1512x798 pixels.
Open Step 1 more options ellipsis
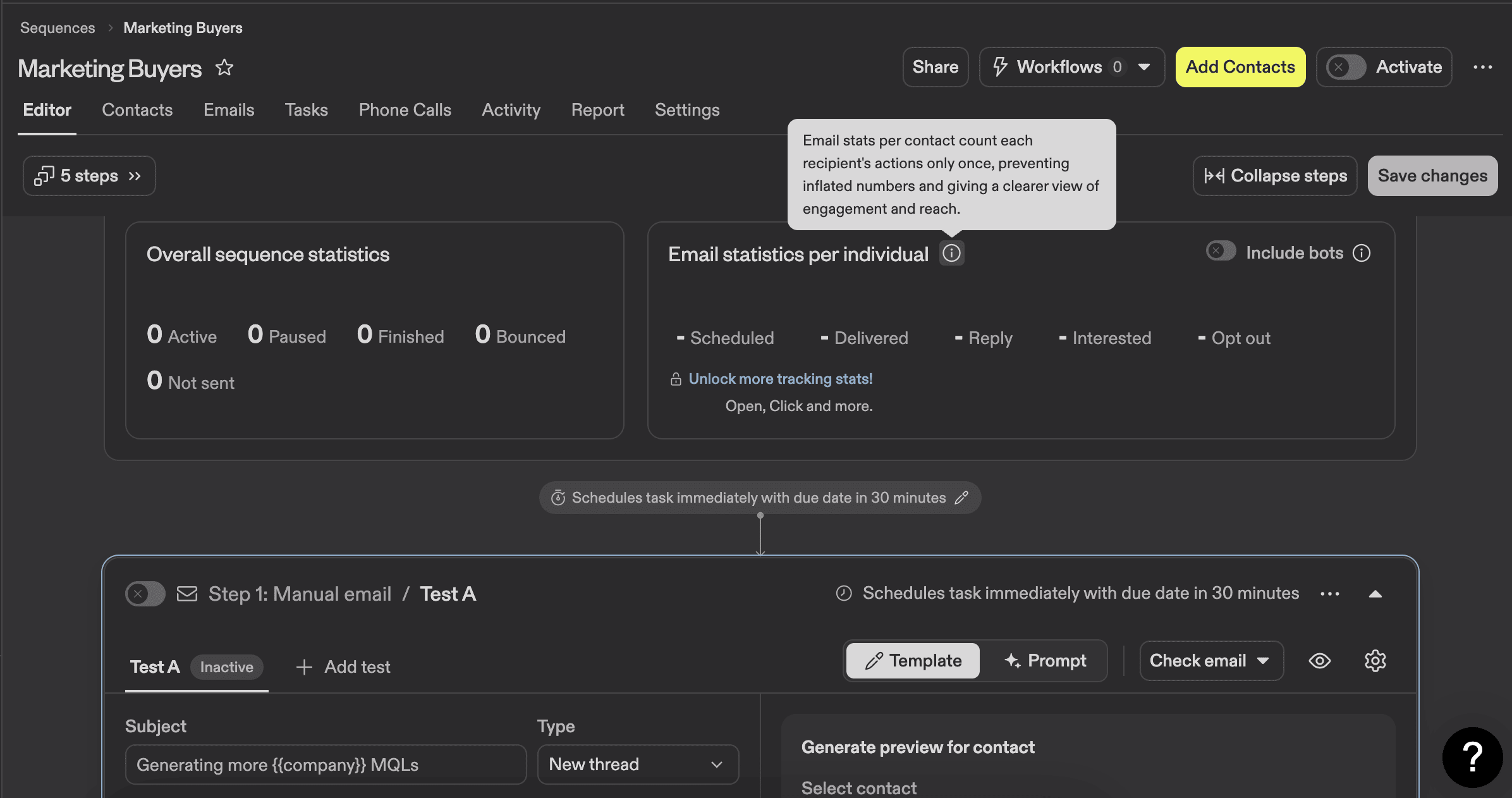(x=1330, y=594)
